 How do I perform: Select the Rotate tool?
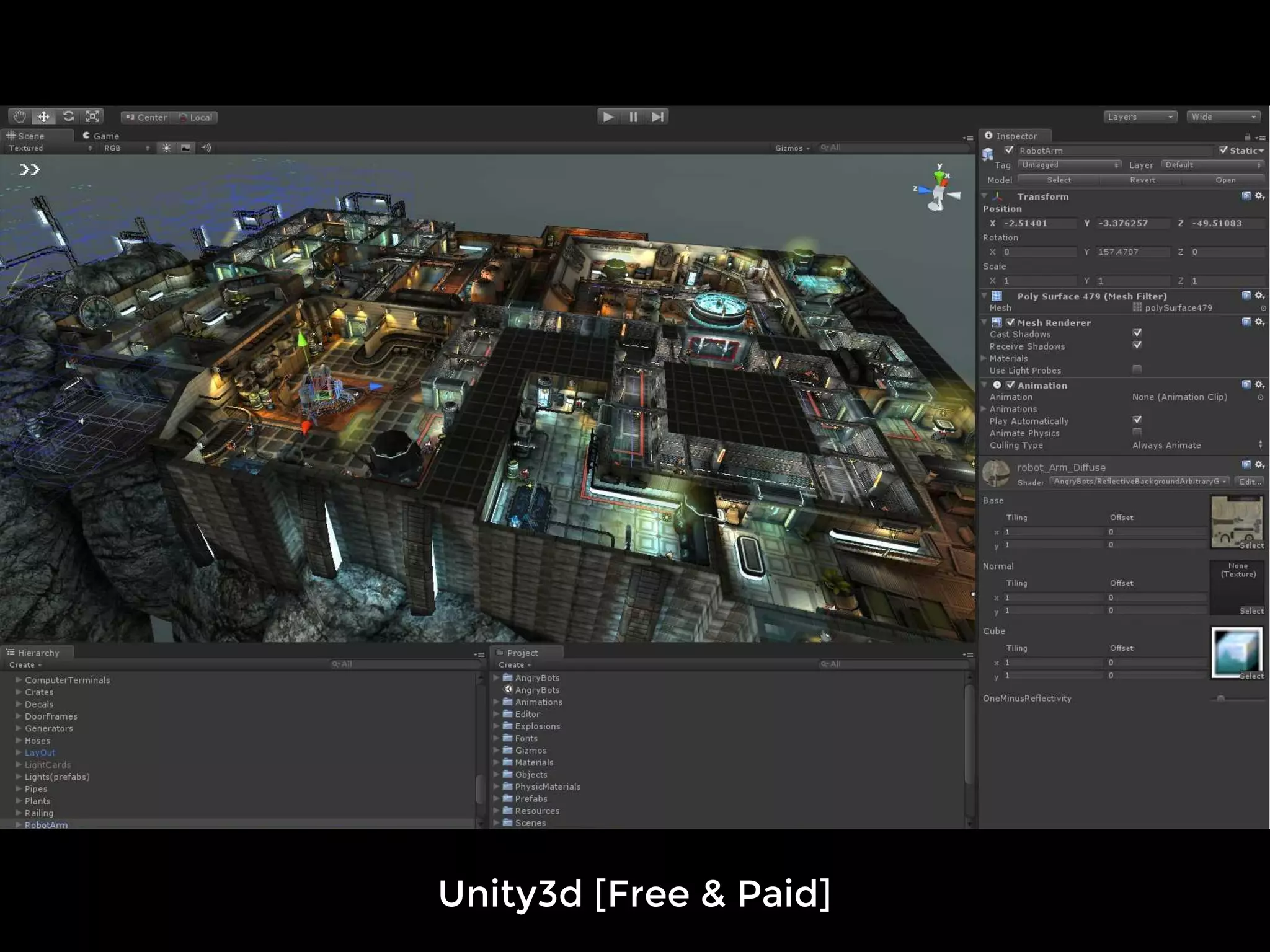click(x=68, y=117)
